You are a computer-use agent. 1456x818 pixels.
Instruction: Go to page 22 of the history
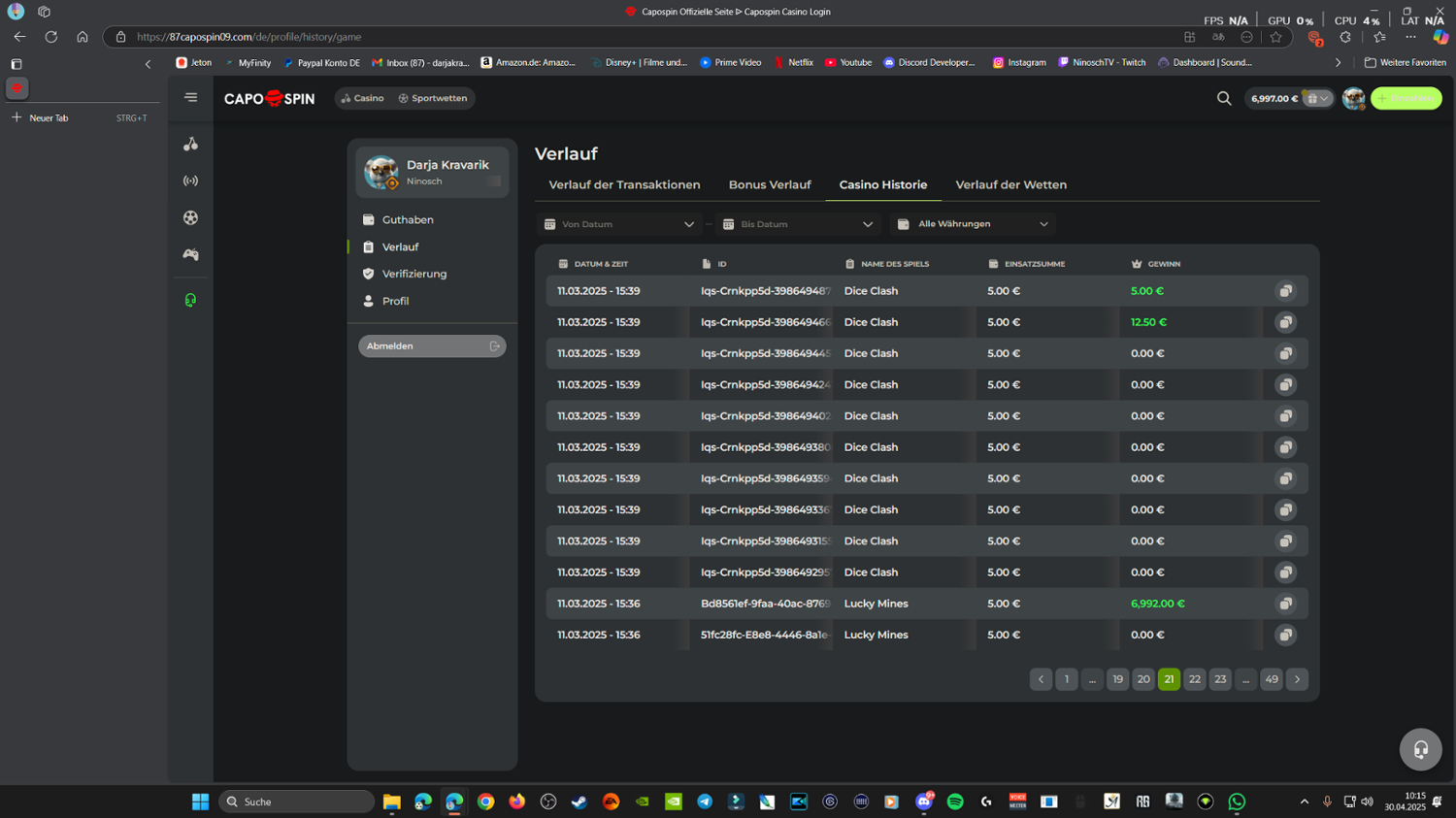point(1194,679)
